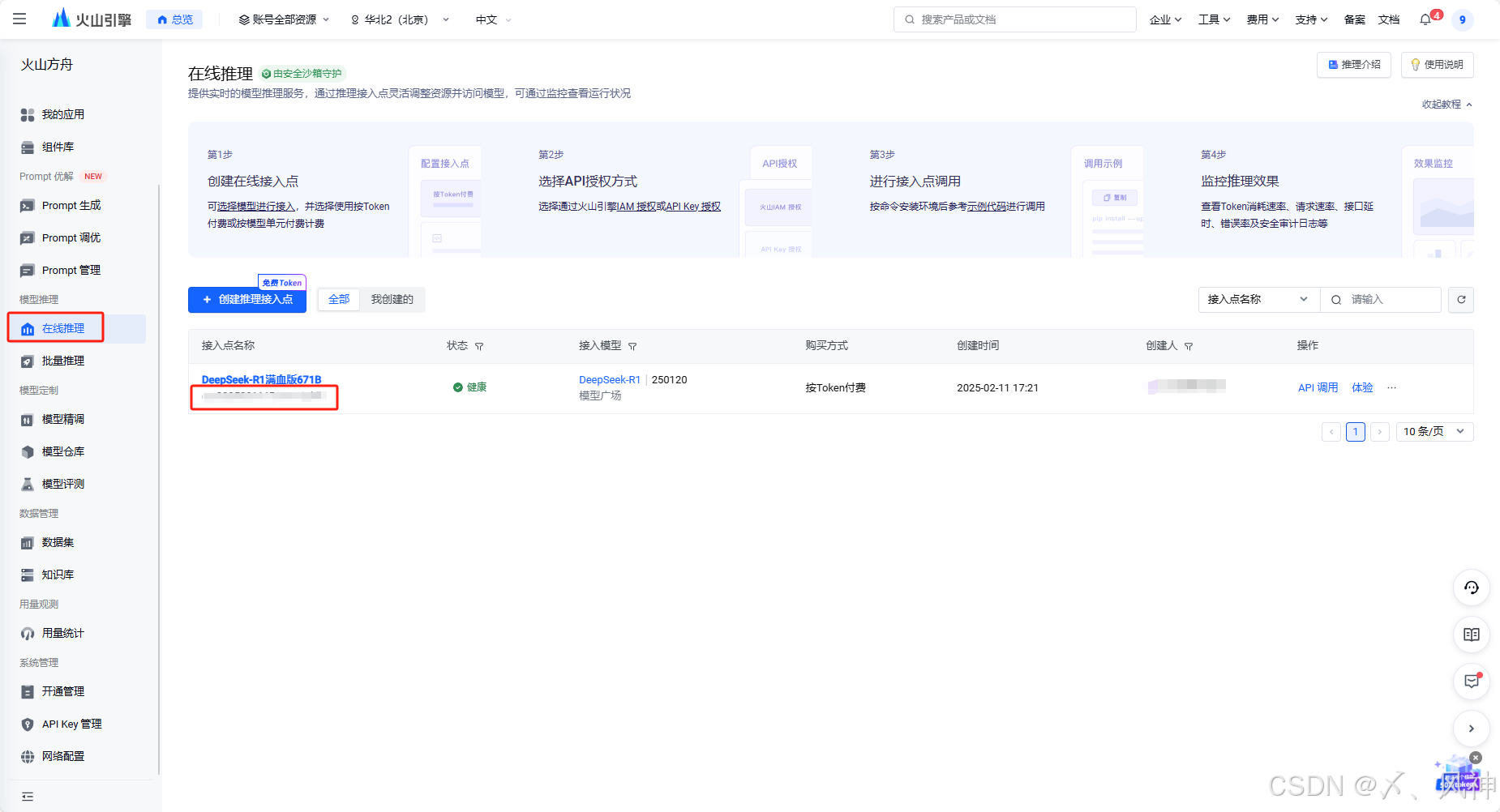The height and width of the screenshot is (812, 1500).
Task: Expand the floating right-arrow button
Action: click(1472, 729)
